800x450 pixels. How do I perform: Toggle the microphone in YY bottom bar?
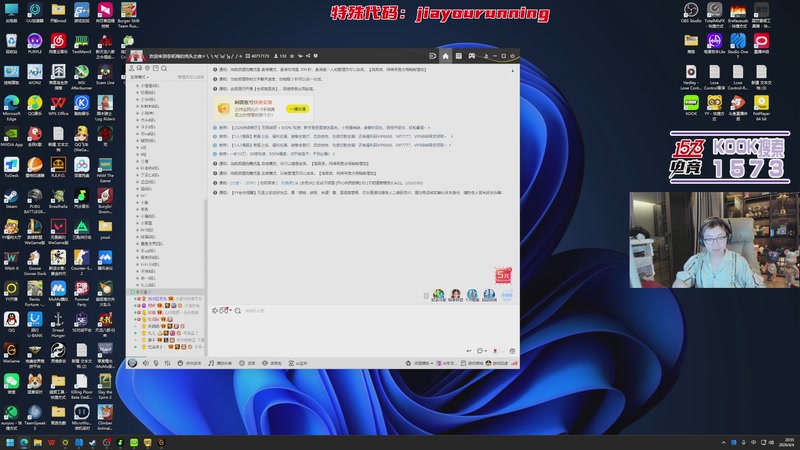click(156, 363)
